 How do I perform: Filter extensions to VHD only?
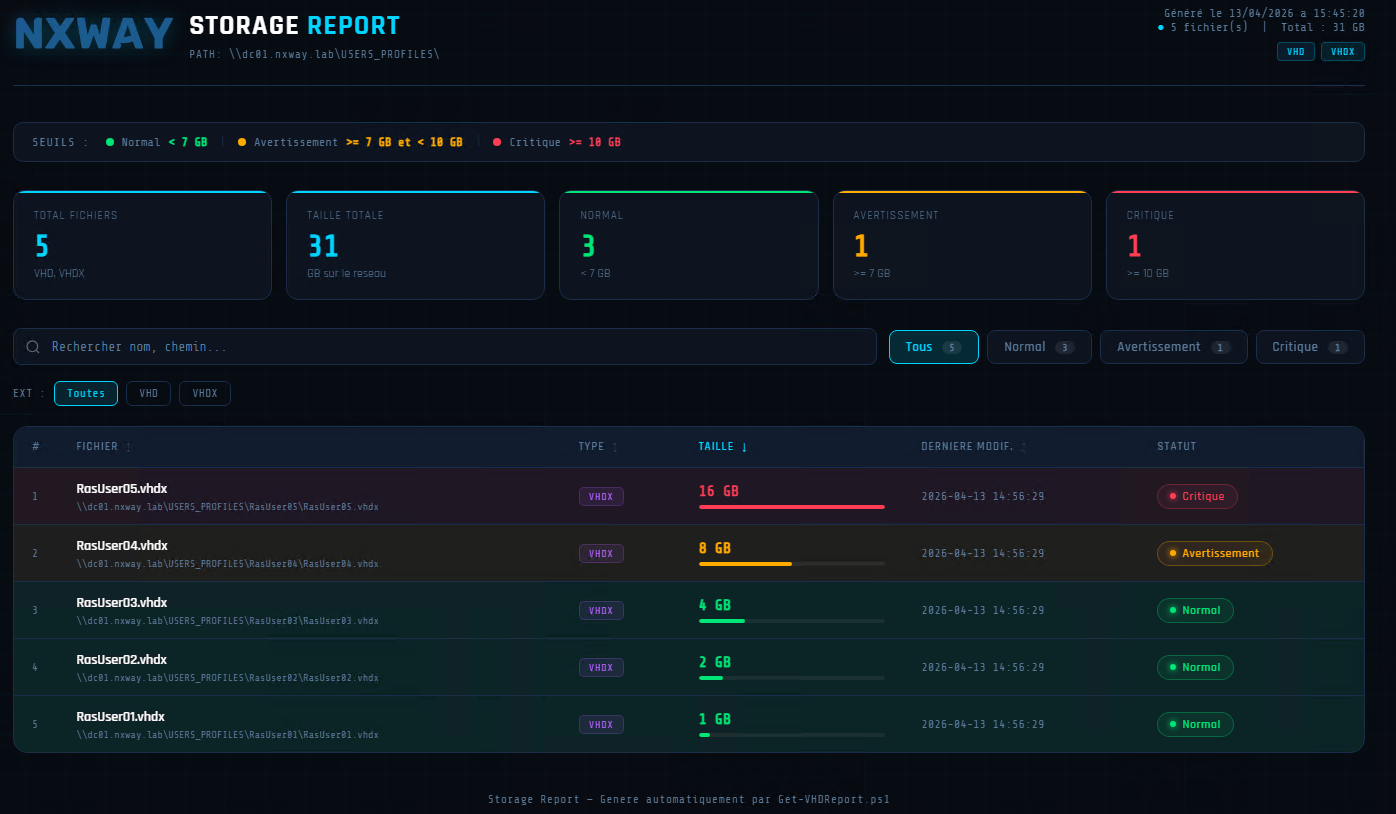(x=148, y=394)
